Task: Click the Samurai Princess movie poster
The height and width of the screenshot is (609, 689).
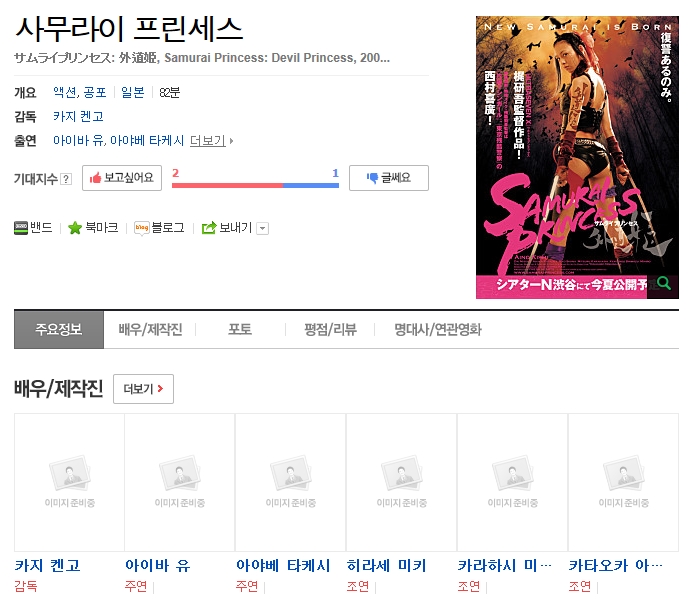Action: click(577, 157)
